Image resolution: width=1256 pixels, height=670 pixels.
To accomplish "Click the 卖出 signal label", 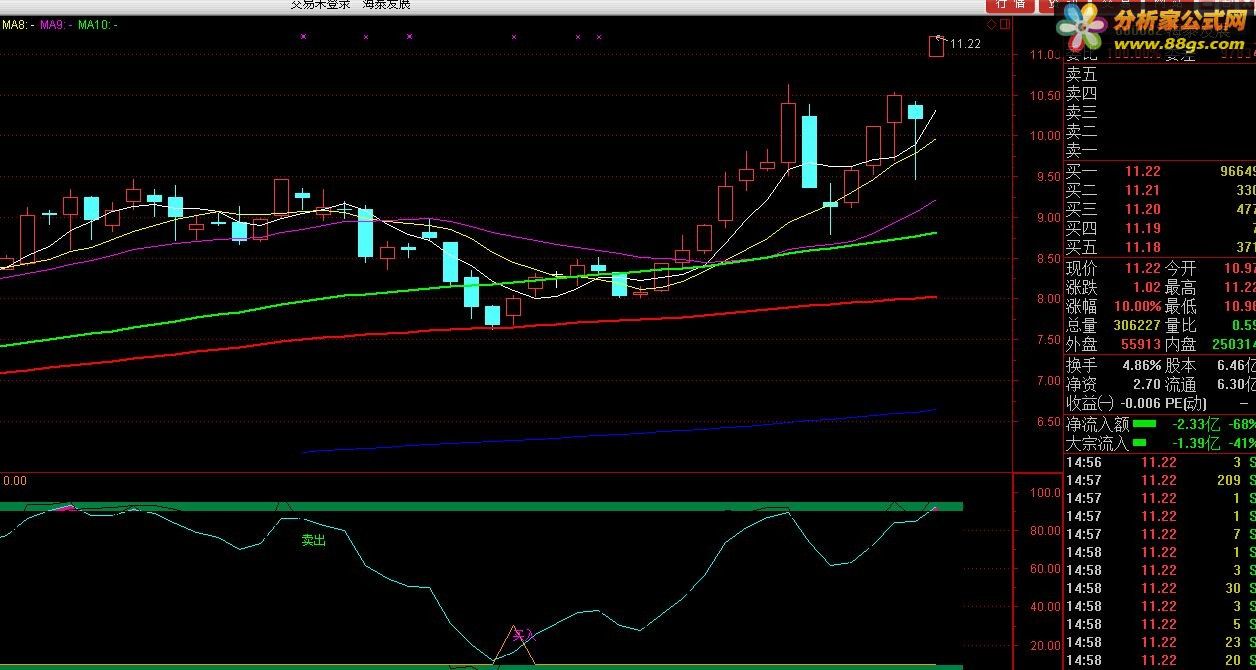I will point(314,540).
